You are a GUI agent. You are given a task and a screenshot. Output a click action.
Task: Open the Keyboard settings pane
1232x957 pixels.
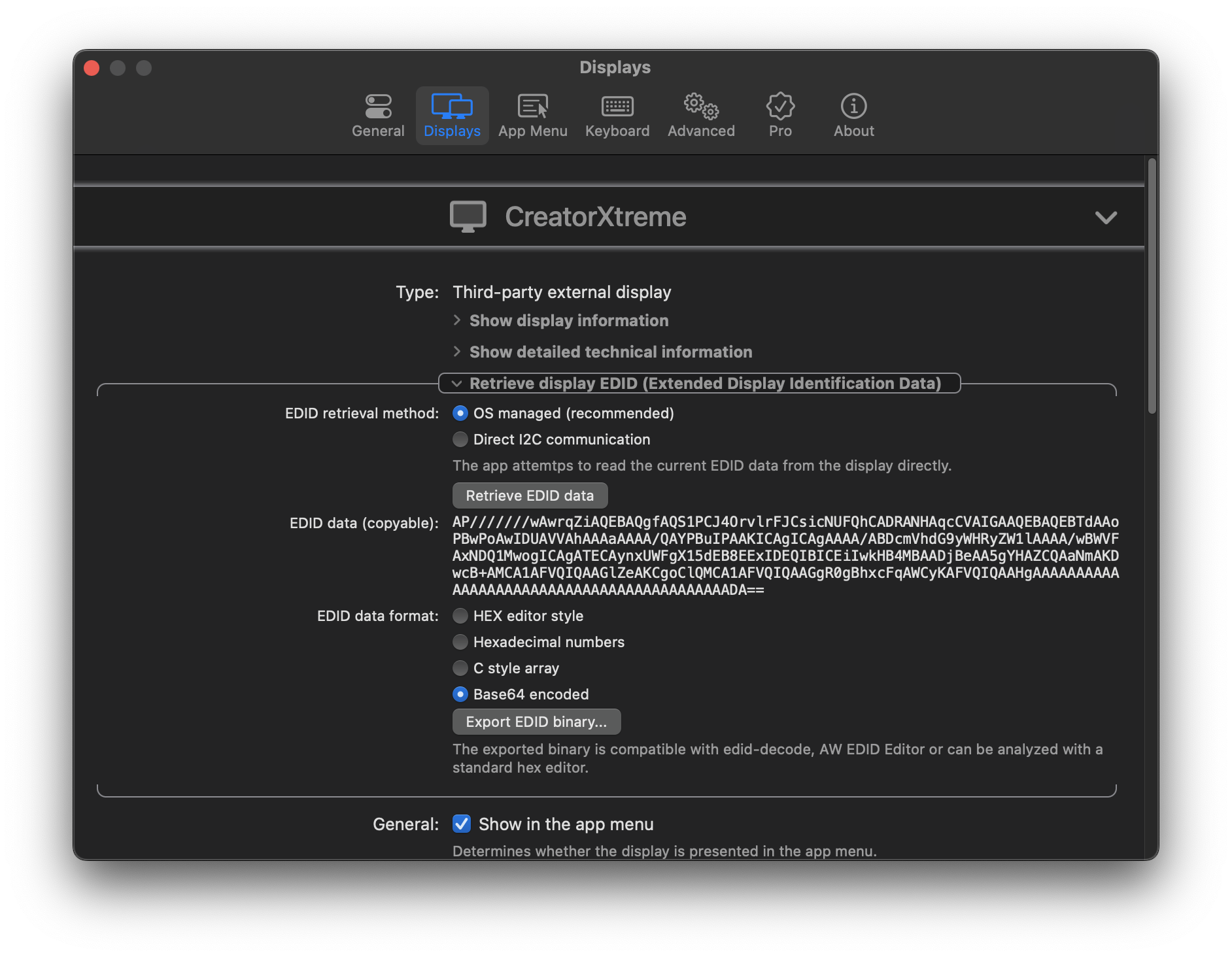[x=617, y=115]
